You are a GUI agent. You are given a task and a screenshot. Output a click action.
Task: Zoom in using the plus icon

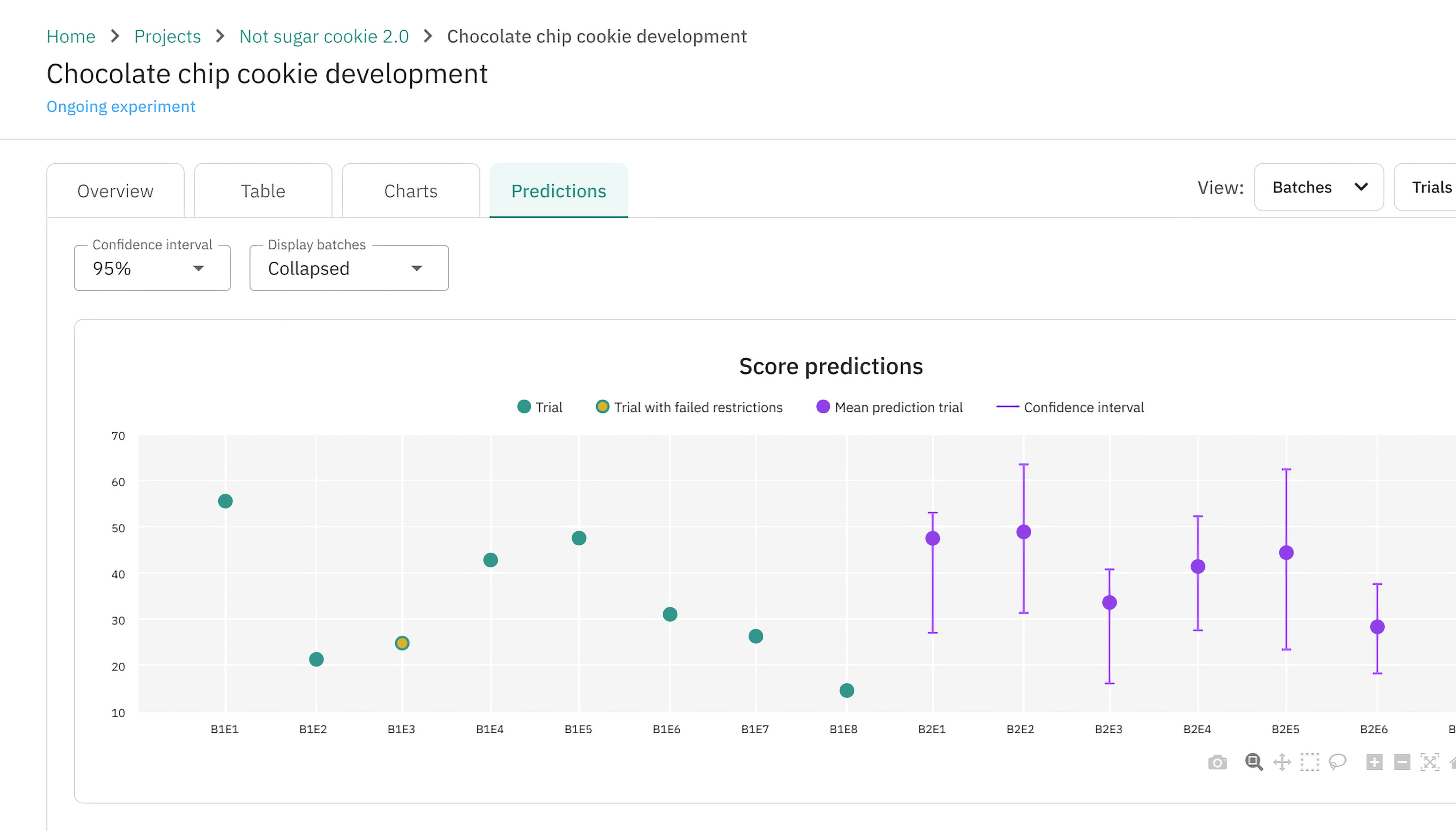pyautogui.click(x=1374, y=762)
